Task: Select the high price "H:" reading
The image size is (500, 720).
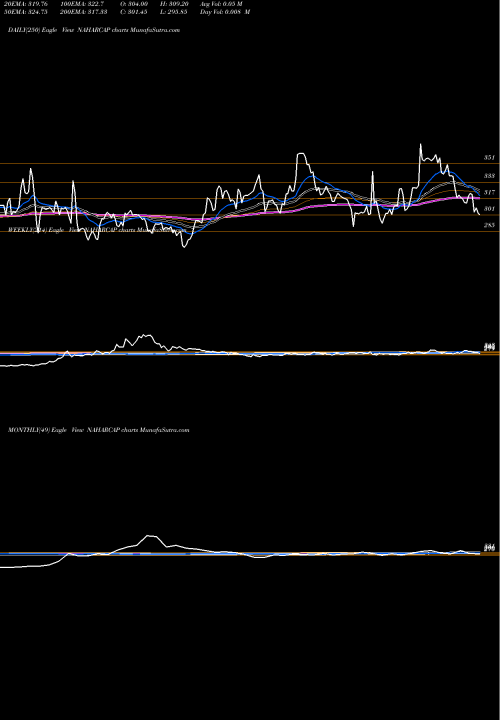Action: coord(174,3)
